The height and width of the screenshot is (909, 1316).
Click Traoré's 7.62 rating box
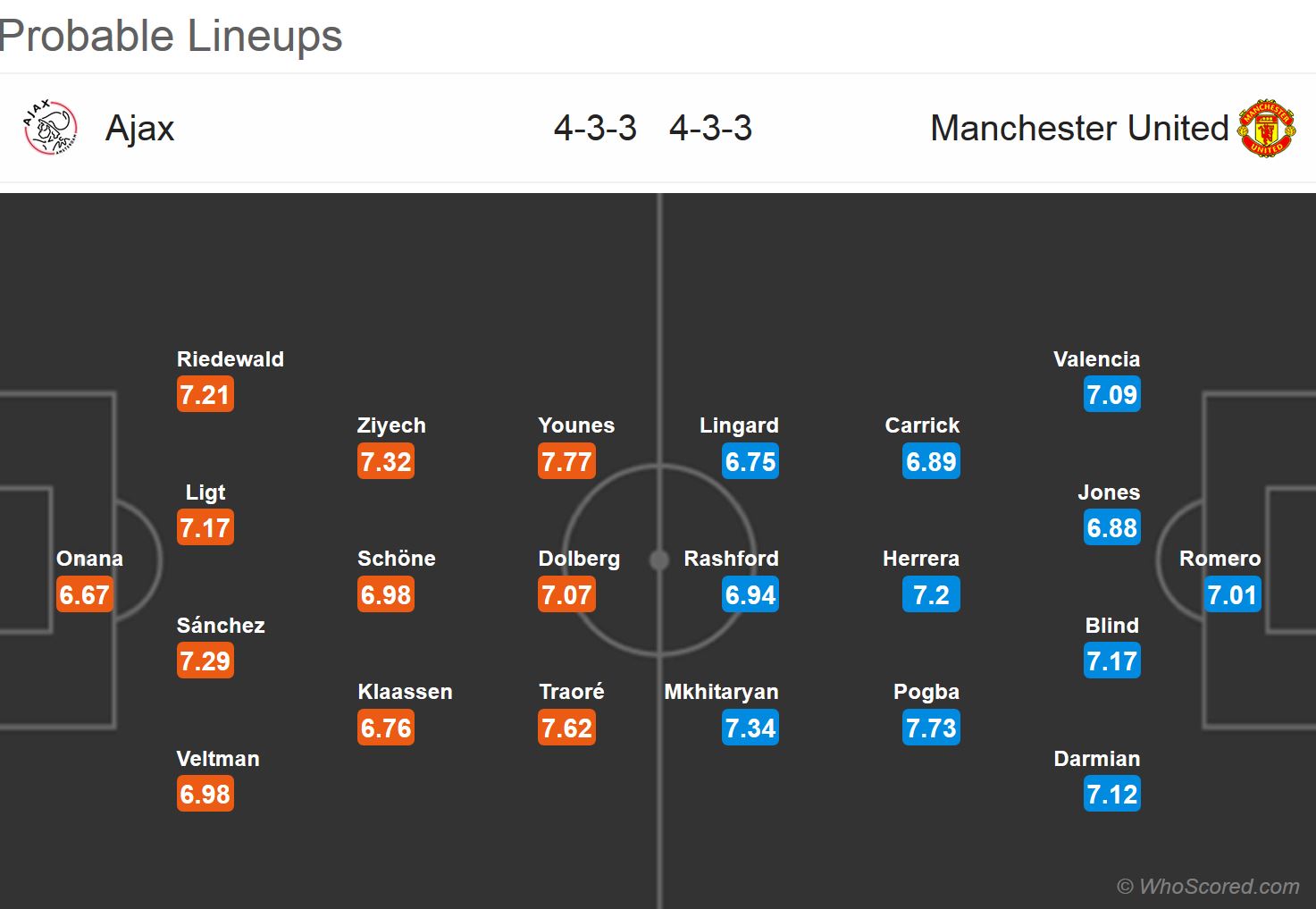tap(566, 728)
